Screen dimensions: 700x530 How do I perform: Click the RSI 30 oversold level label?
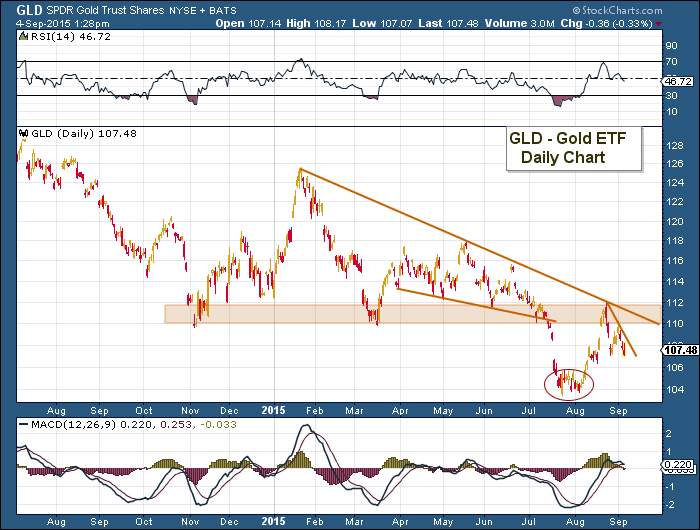click(x=671, y=96)
